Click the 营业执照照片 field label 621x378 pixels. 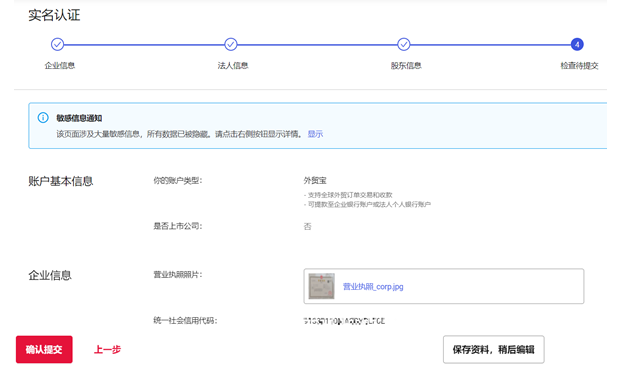[x=178, y=275]
